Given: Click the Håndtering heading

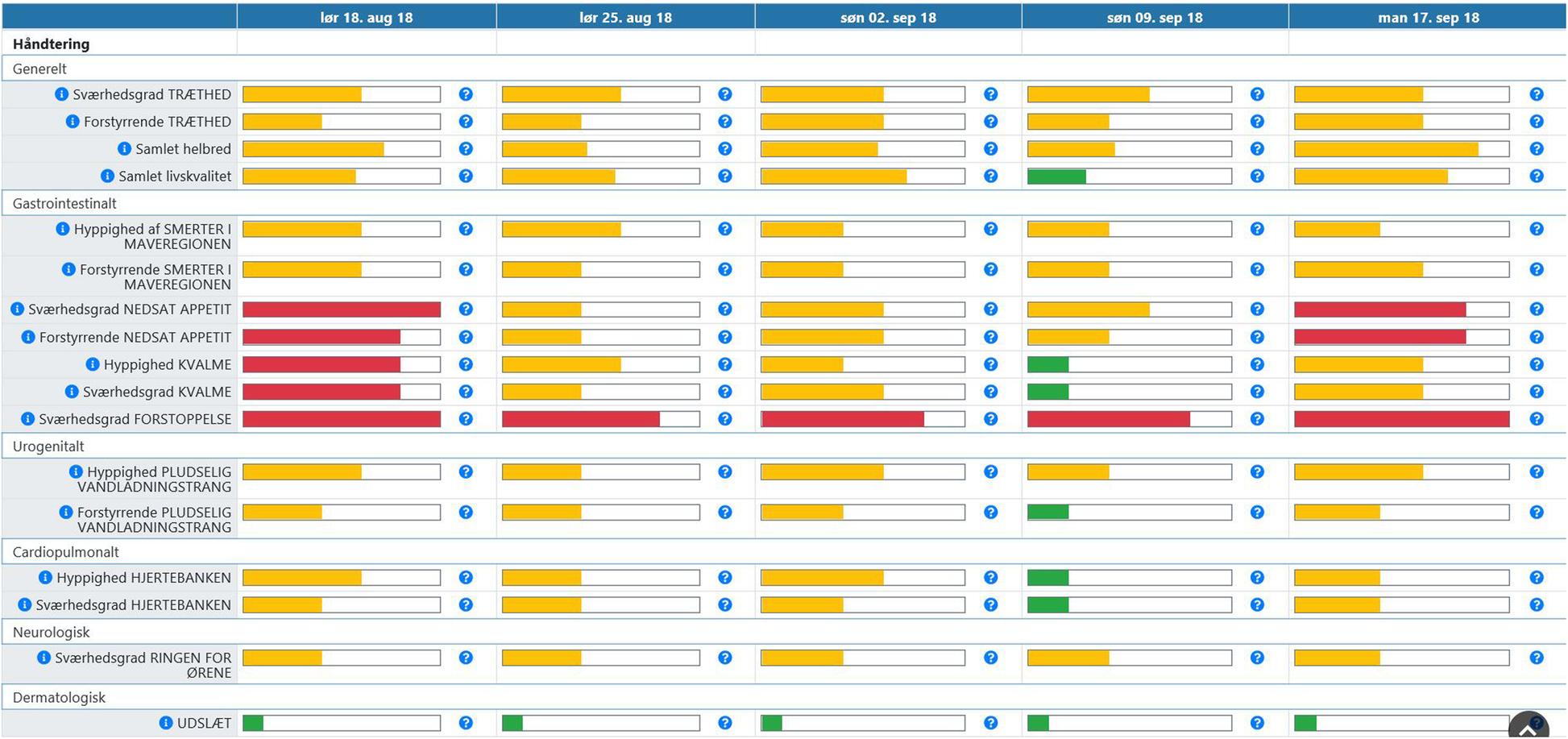Looking at the screenshot, I should point(52,44).
